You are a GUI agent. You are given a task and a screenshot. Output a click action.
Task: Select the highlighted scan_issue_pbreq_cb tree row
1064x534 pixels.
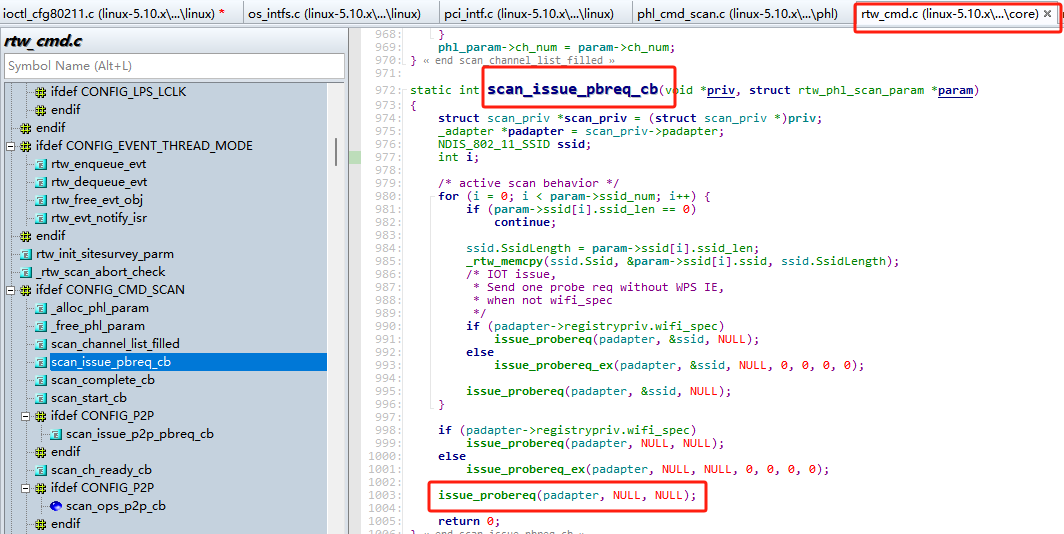pos(188,362)
